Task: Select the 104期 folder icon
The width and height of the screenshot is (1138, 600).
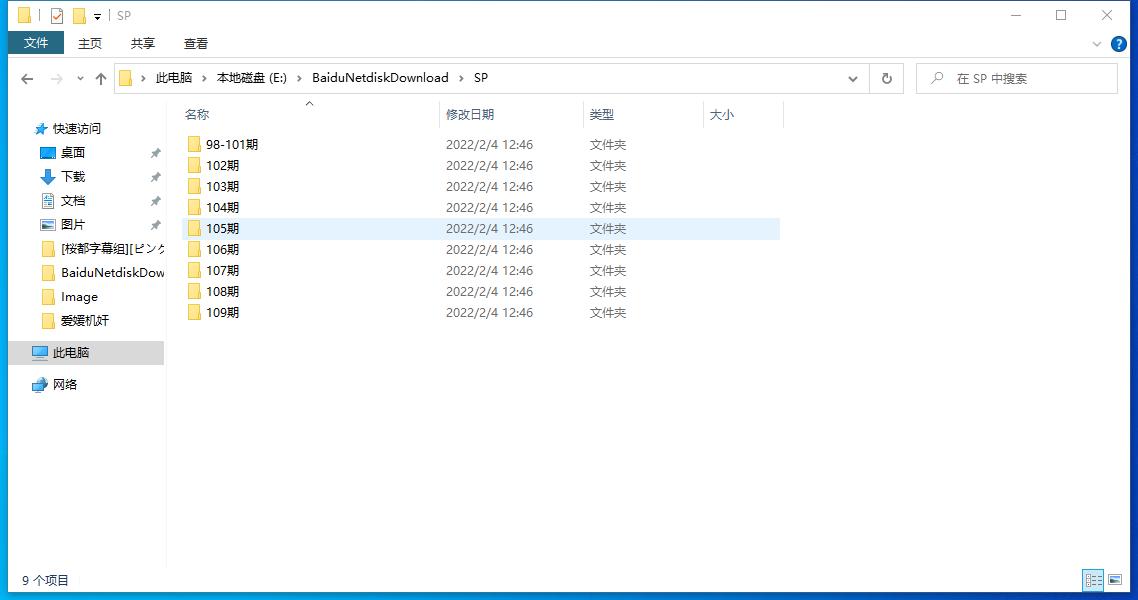Action: click(194, 207)
